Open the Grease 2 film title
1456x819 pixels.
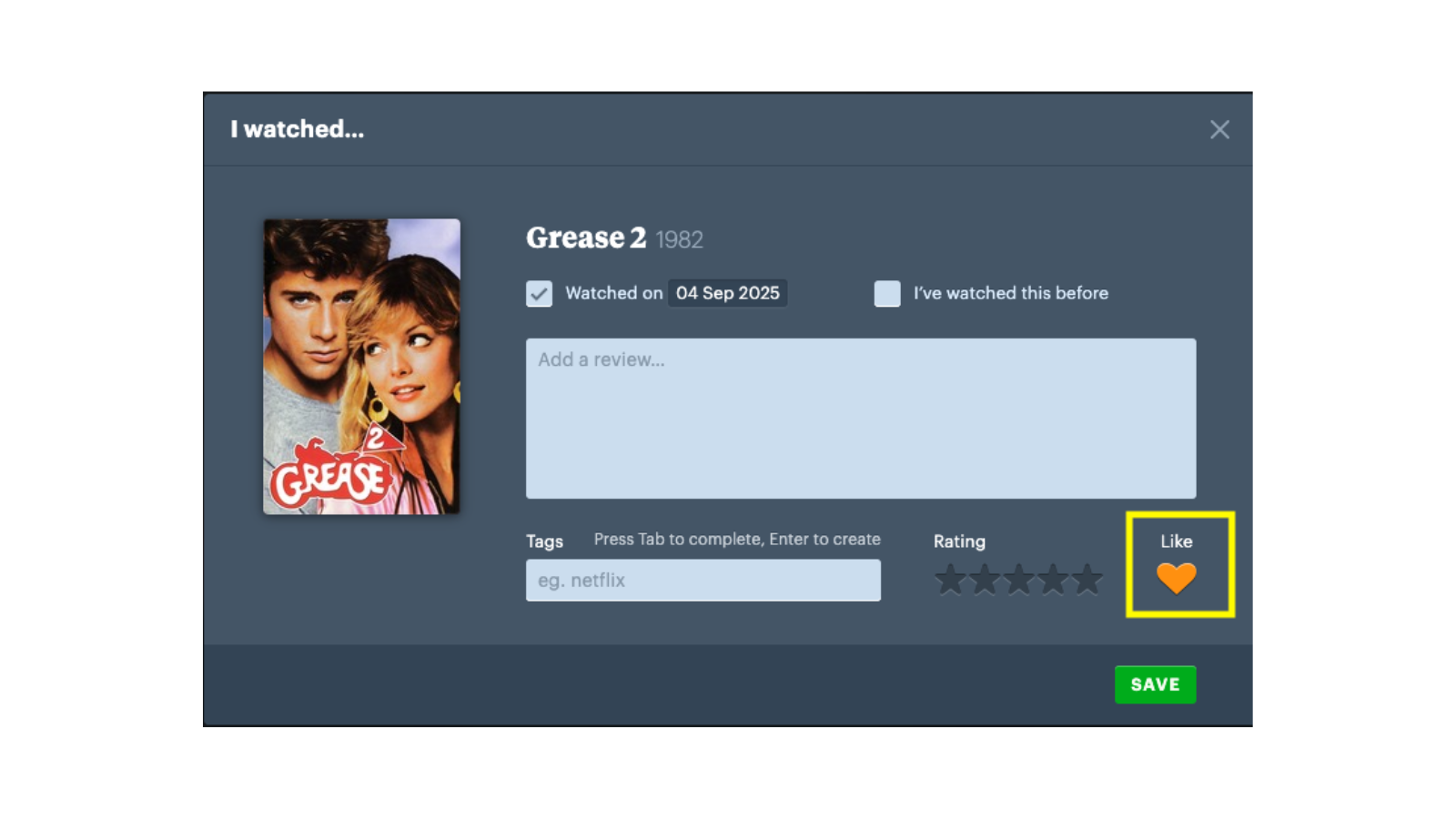pyautogui.click(x=586, y=238)
